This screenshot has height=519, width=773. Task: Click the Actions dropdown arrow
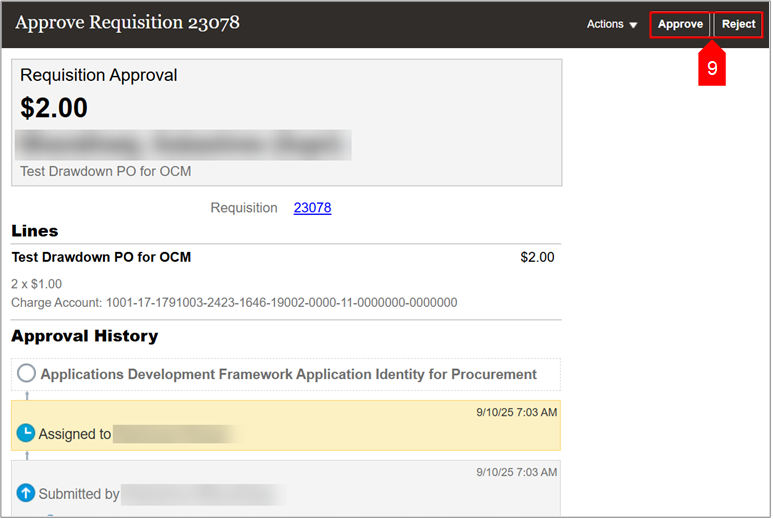(633, 25)
